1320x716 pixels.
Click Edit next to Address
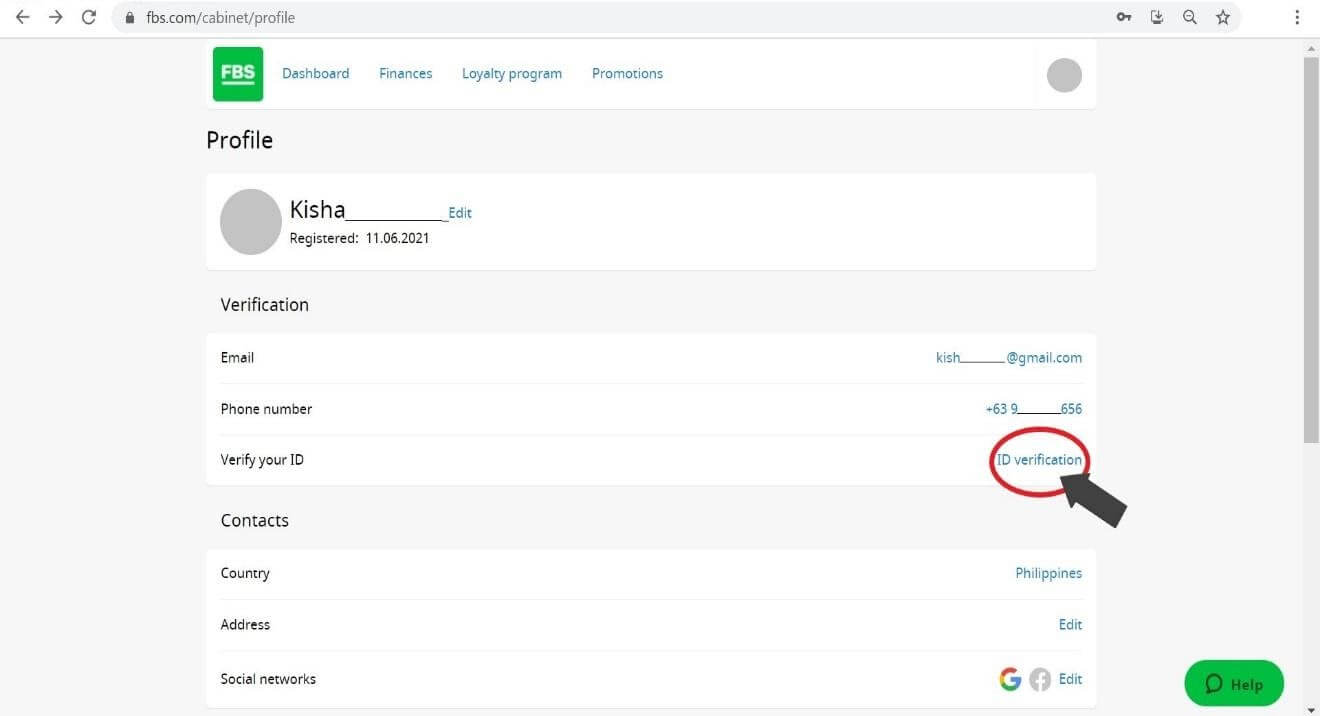pyautogui.click(x=1070, y=624)
